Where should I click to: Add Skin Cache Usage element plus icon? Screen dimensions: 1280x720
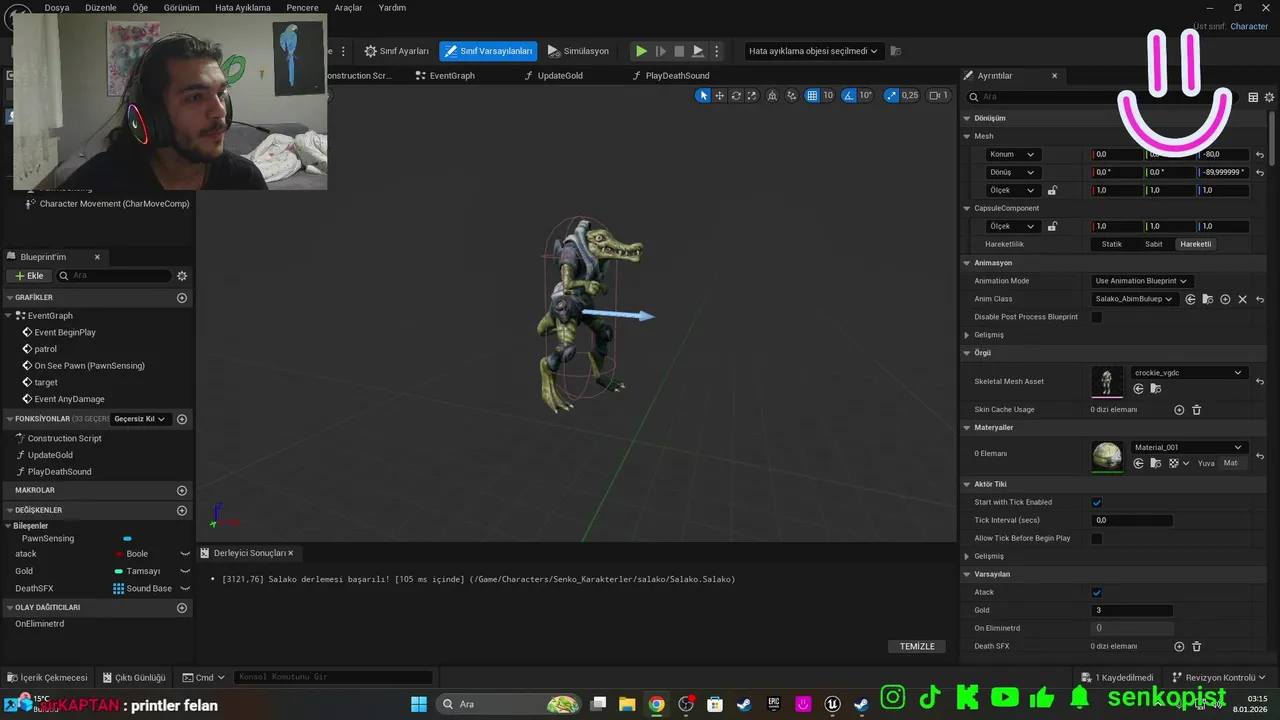tap(1179, 410)
